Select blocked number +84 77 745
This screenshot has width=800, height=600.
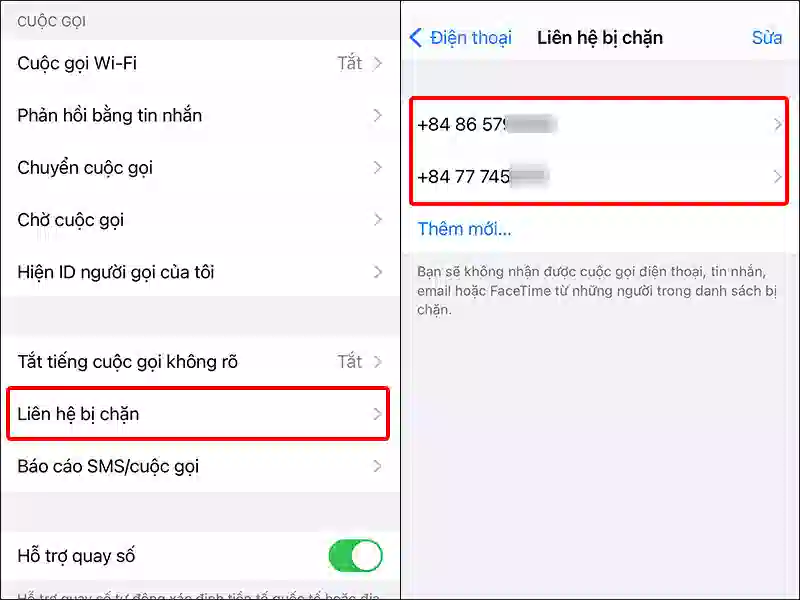(599, 177)
